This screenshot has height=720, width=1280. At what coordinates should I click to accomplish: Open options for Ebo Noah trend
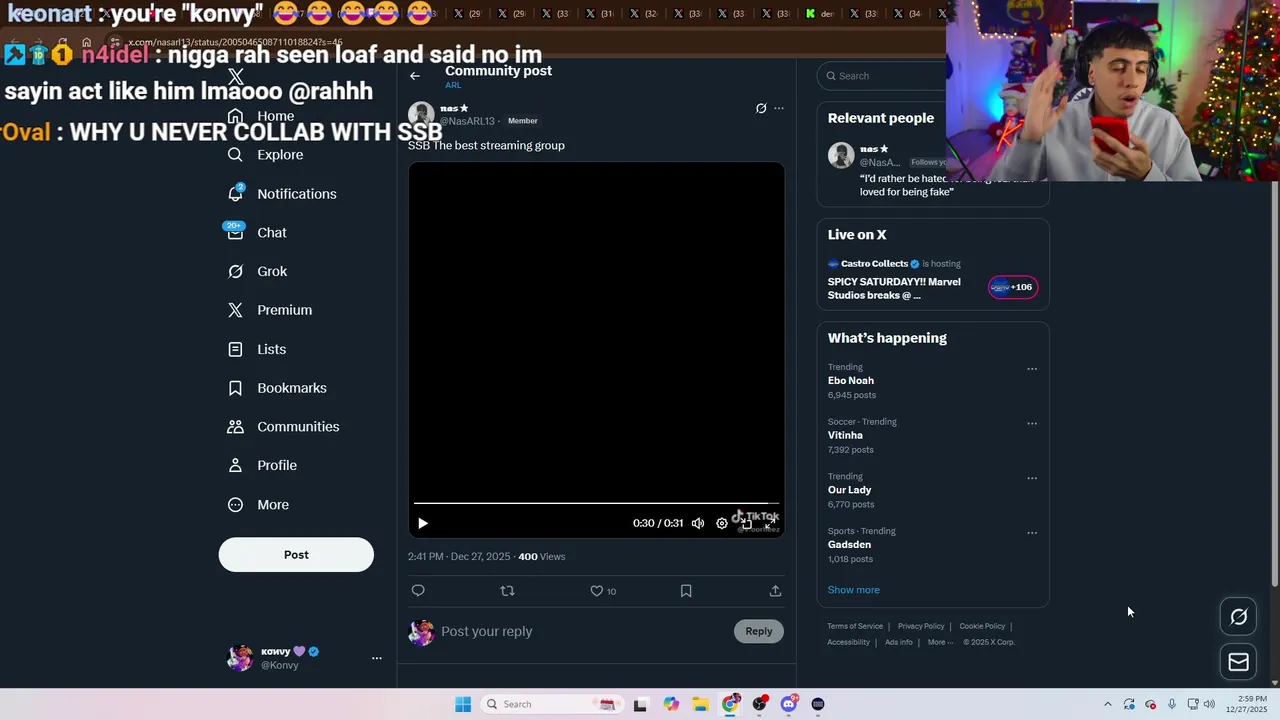coord(1032,369)
